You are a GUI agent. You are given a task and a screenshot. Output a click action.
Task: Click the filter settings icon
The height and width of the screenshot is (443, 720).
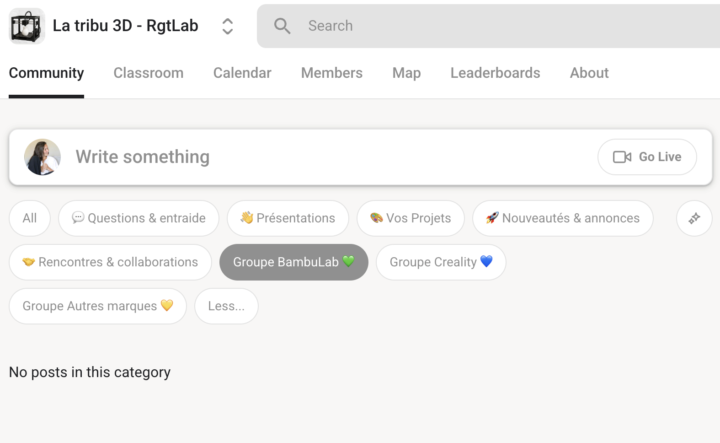pyautogui.click(x=694, y=218)
